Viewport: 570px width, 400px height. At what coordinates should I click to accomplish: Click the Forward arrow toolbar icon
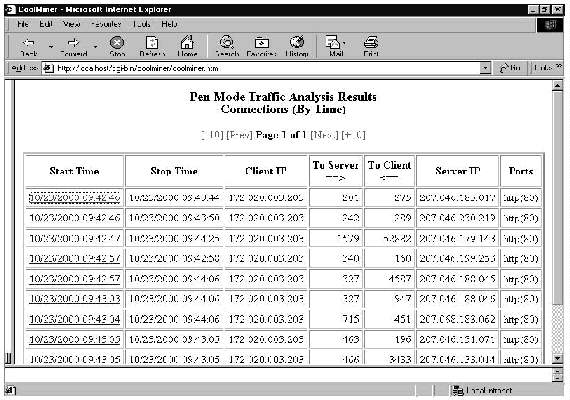73,43
